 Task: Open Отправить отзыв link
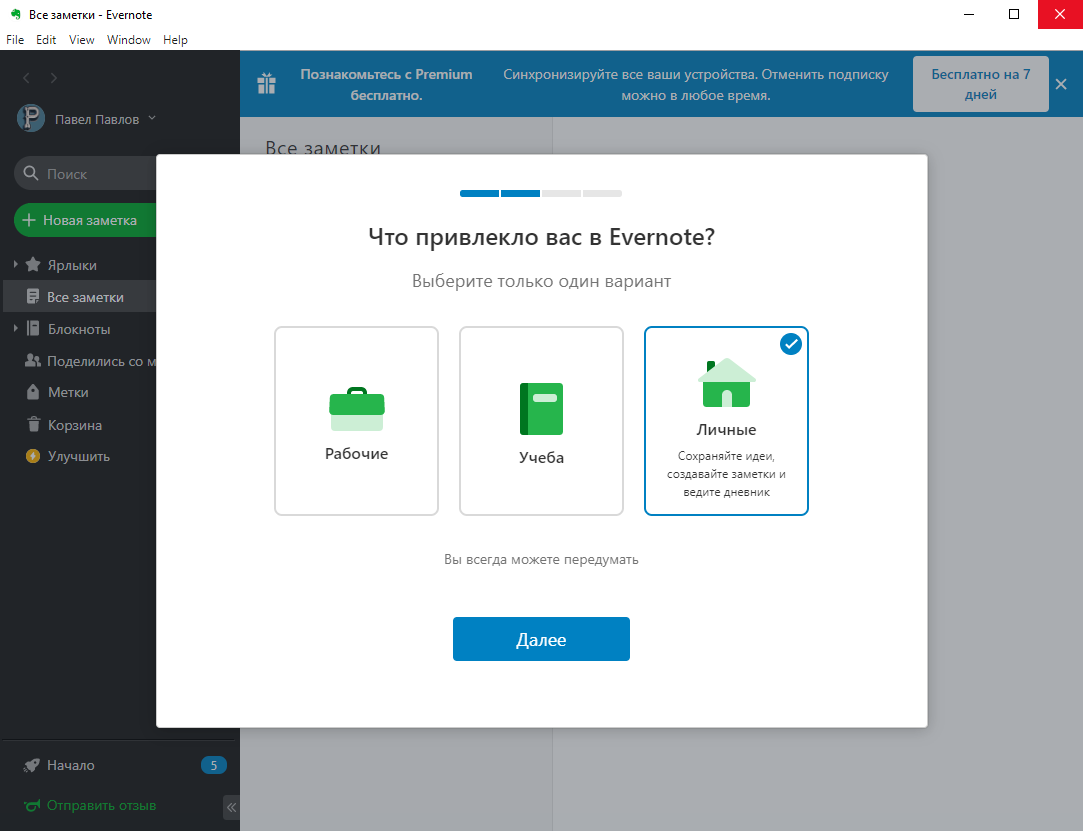[101, 805]
